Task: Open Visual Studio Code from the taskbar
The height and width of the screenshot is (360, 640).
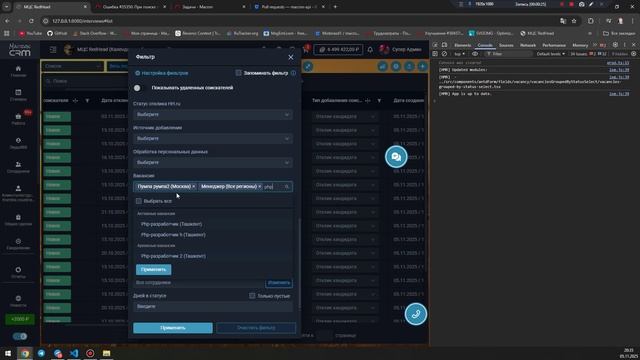Action: (x=74, y=353)
